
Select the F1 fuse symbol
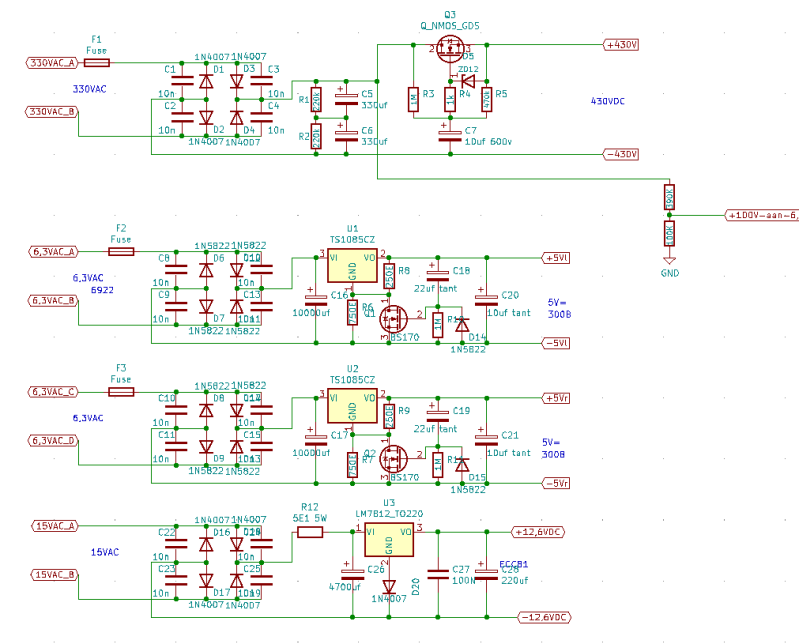tap(96, 63)
